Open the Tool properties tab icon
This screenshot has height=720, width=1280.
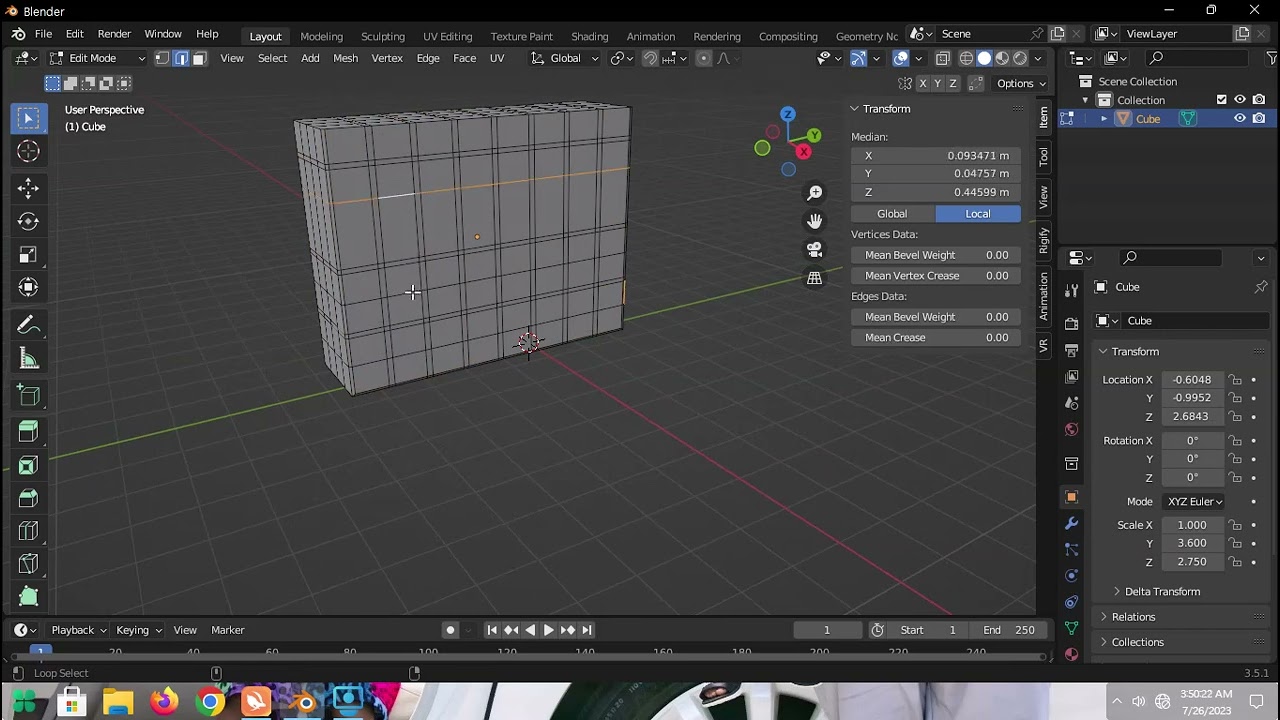1072,290
